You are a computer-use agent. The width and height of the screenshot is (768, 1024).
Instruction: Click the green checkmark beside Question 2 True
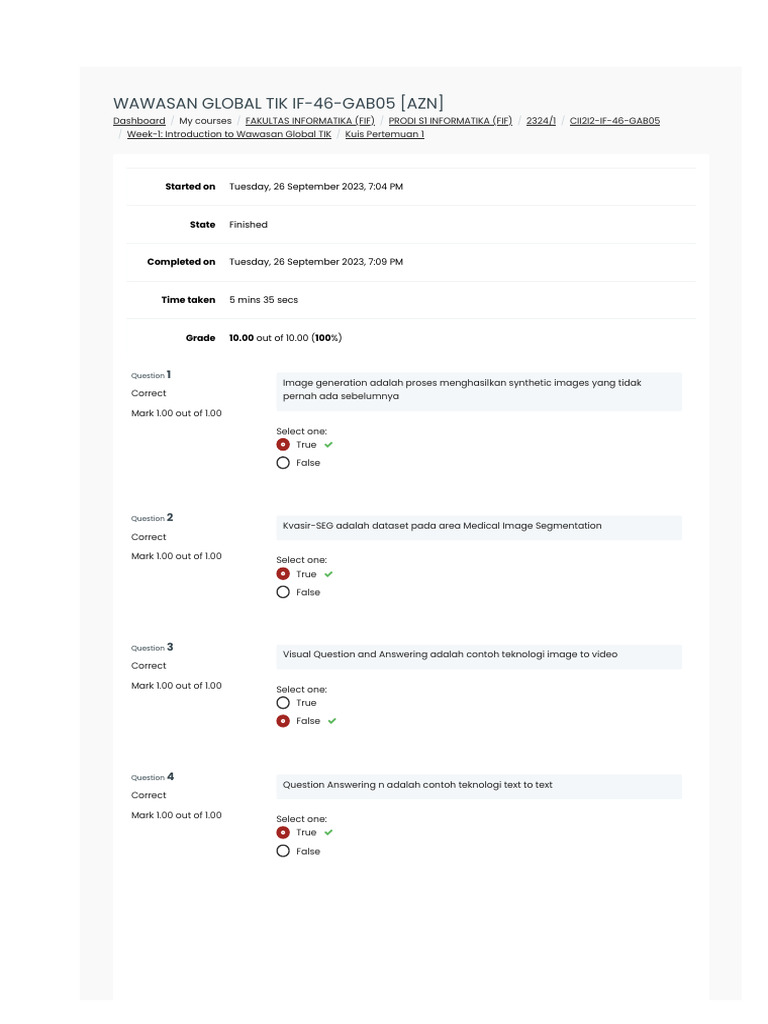[329, 575]
